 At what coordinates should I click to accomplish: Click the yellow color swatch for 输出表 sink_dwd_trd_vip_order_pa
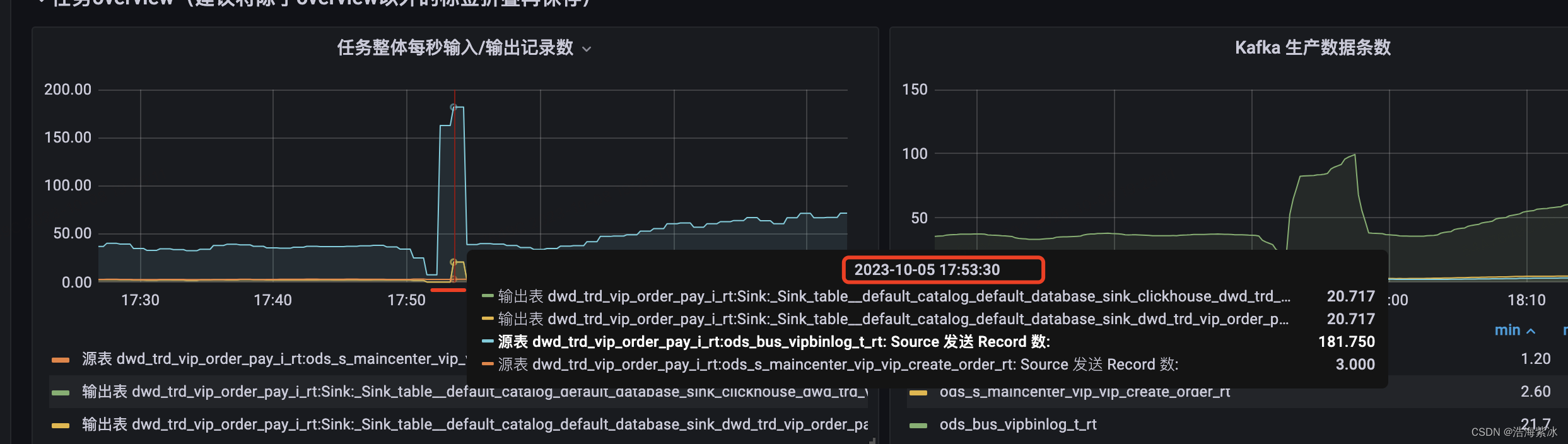coord(61,426)
